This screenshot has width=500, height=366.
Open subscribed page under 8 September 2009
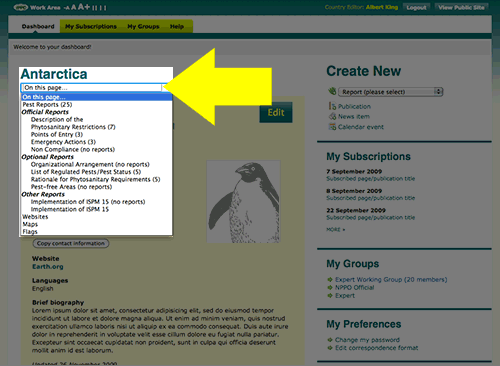pos(371,198)
